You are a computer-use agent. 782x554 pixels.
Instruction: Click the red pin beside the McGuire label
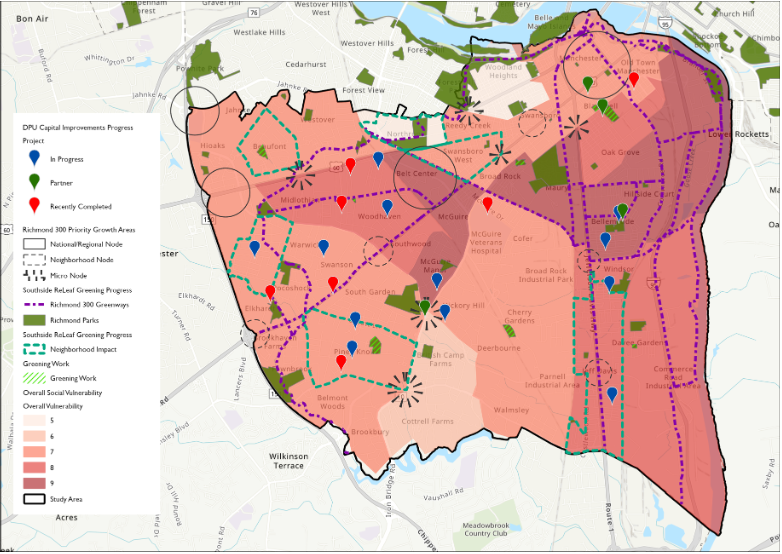tap(488, 204)
